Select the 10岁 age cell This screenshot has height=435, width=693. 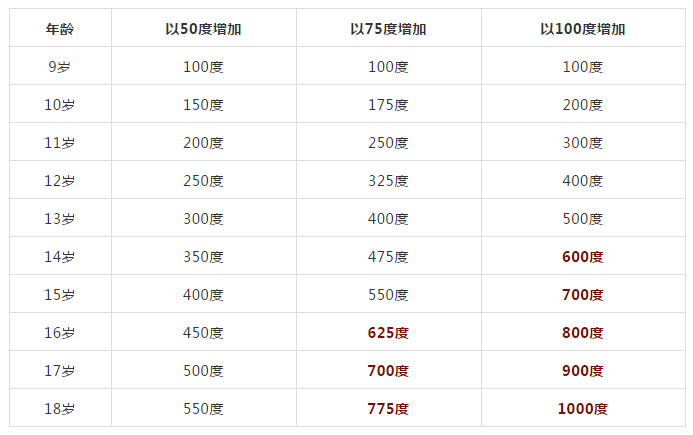[60, 105]
